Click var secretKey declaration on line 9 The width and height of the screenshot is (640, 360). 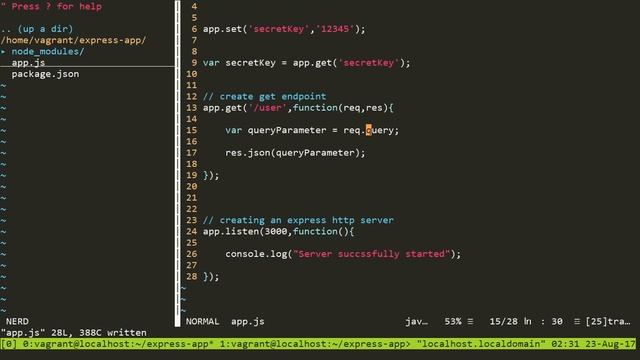click(239, 63)
